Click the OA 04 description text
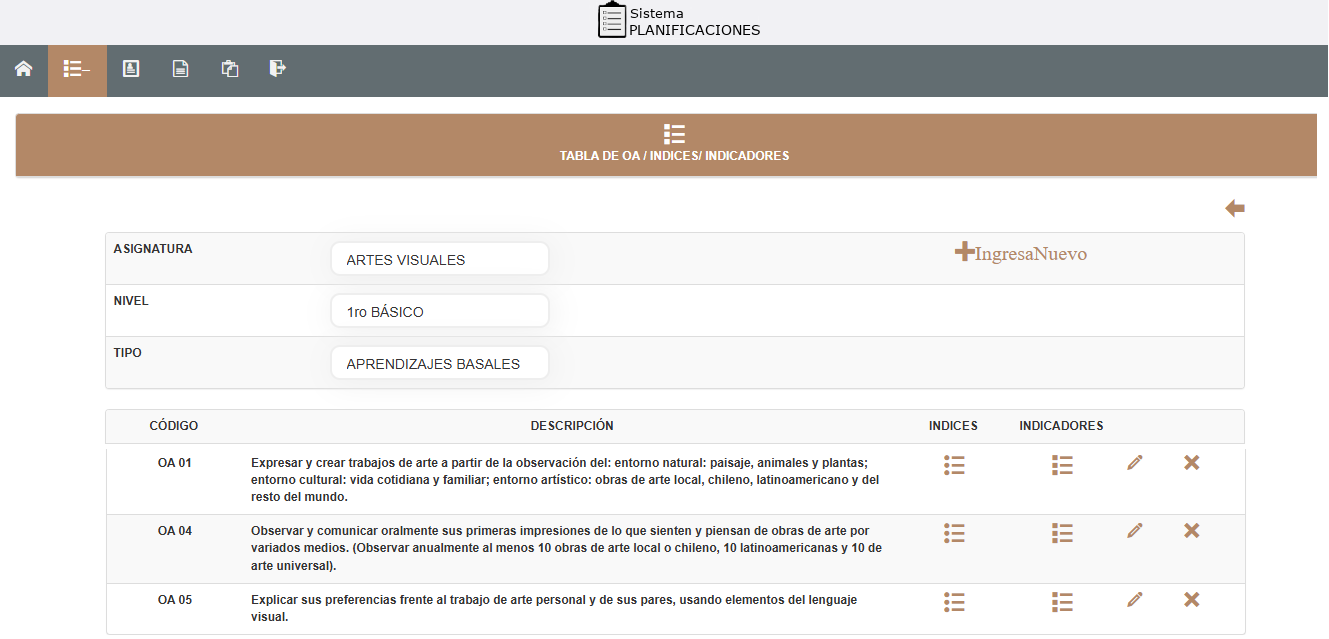This screenshot has height=639, width=1329. point(566,548)
